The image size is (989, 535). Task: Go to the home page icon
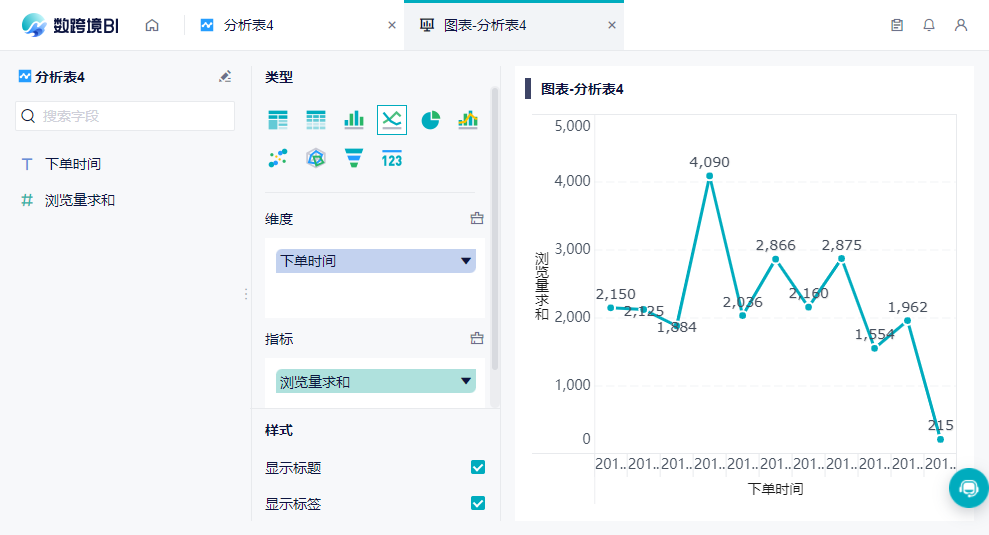(152, 25)
